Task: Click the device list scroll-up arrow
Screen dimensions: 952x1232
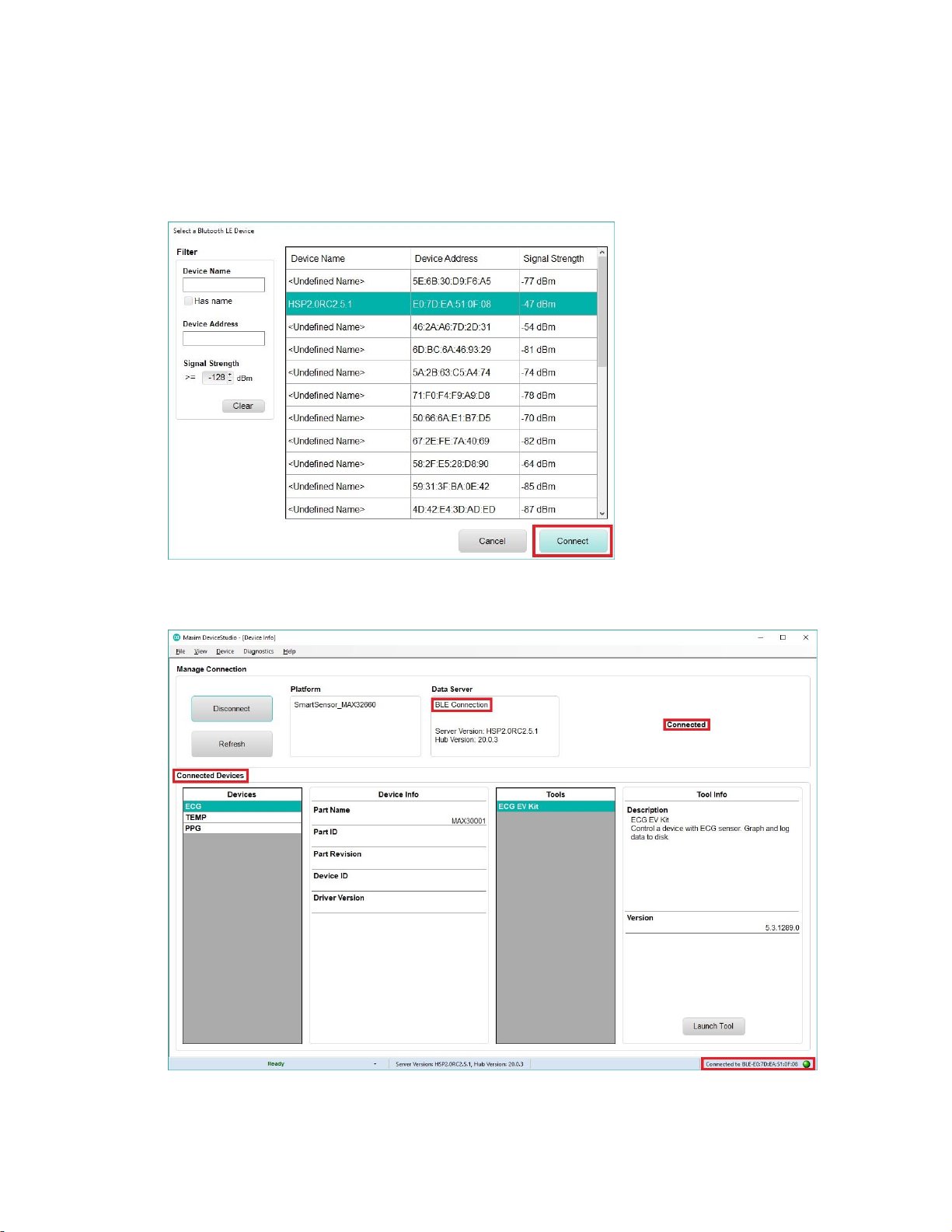Action: (x=602, y=253)
